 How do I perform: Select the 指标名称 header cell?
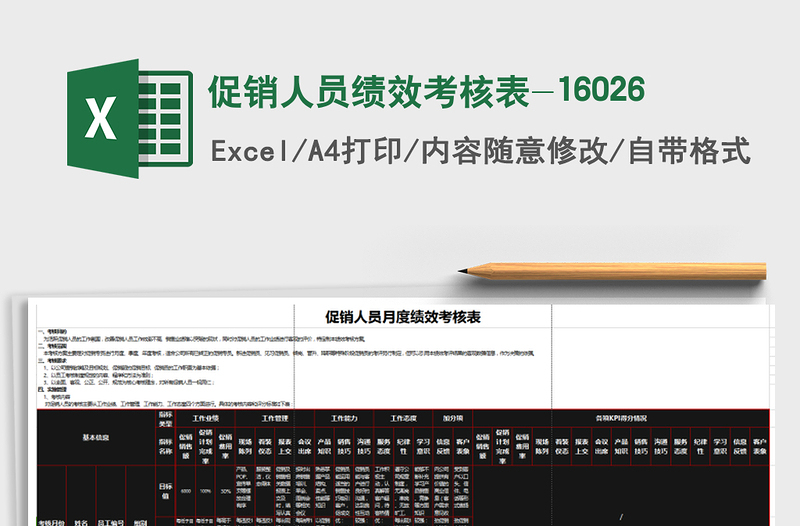point(165,446)
